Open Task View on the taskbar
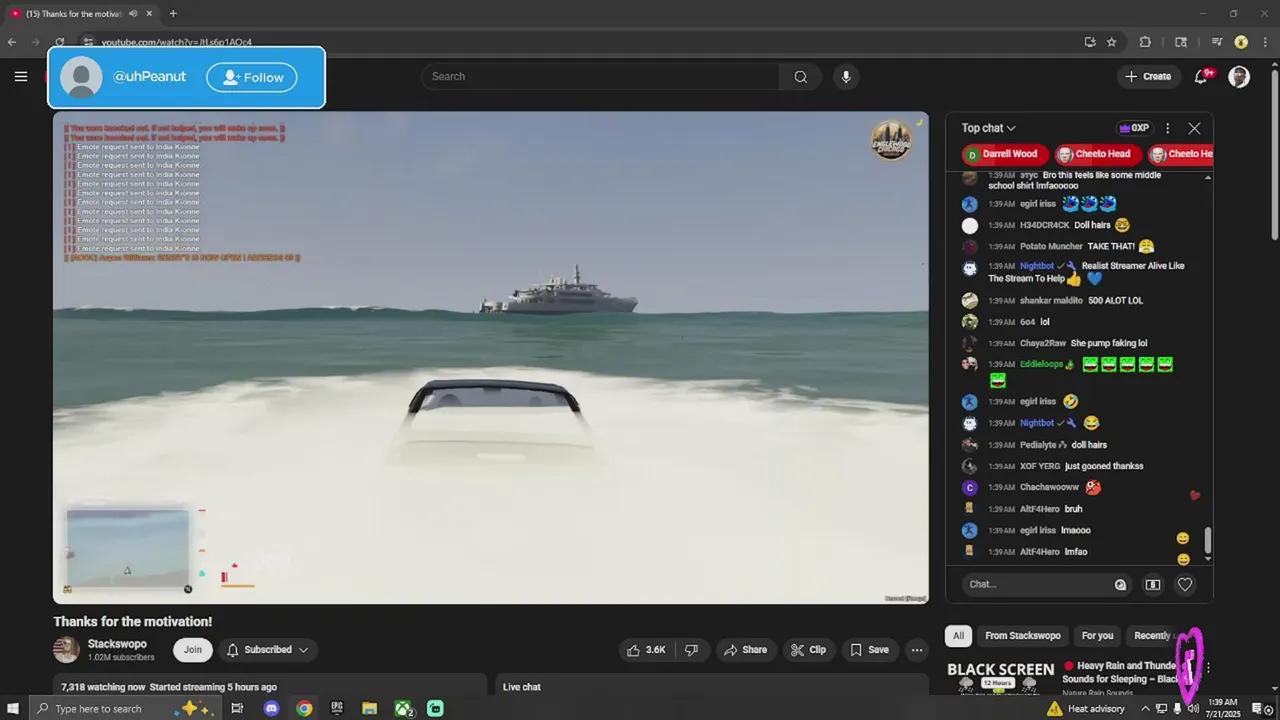The width and height of the screenshot is (1280, 720). point(237,709)
